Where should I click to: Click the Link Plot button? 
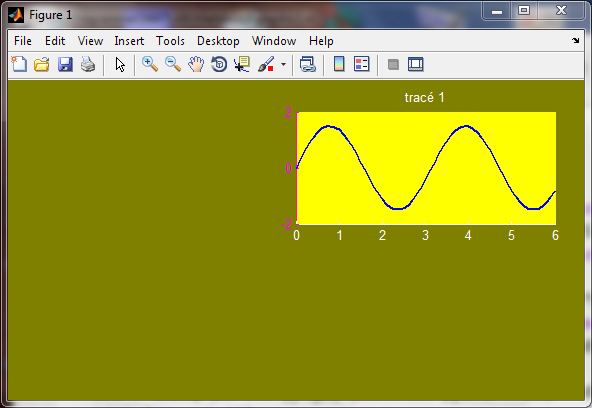(308, 64)
